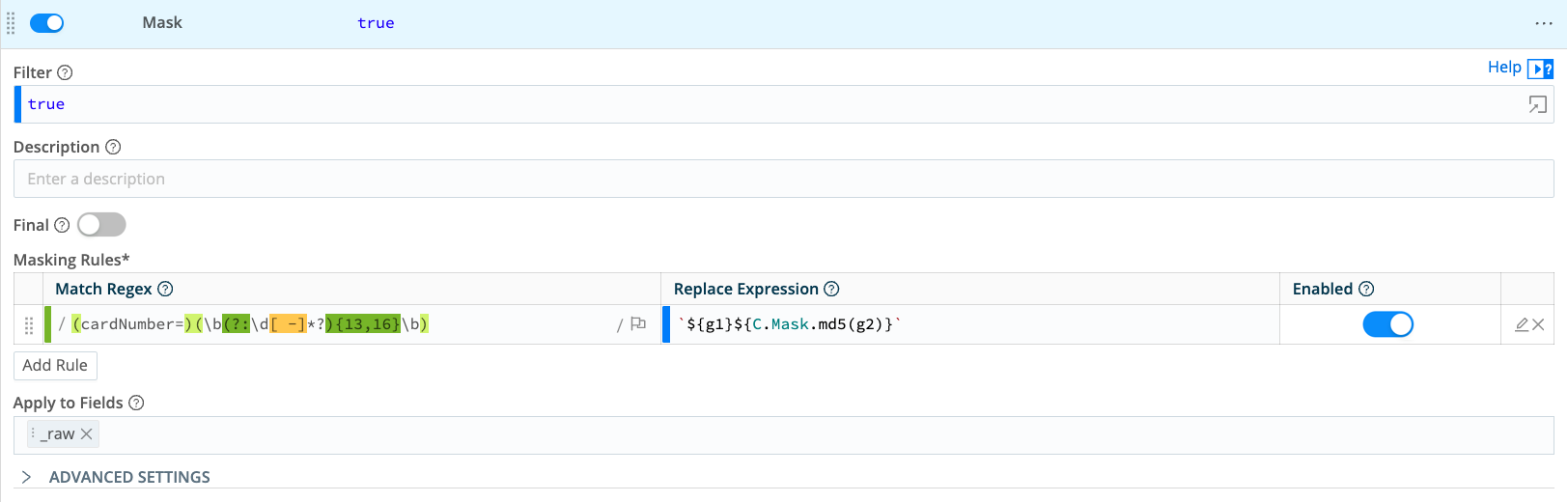This screenshot has height=502, width=1568.
Task: Toggle the Mask function enable switch
Action: click(46, 23)
